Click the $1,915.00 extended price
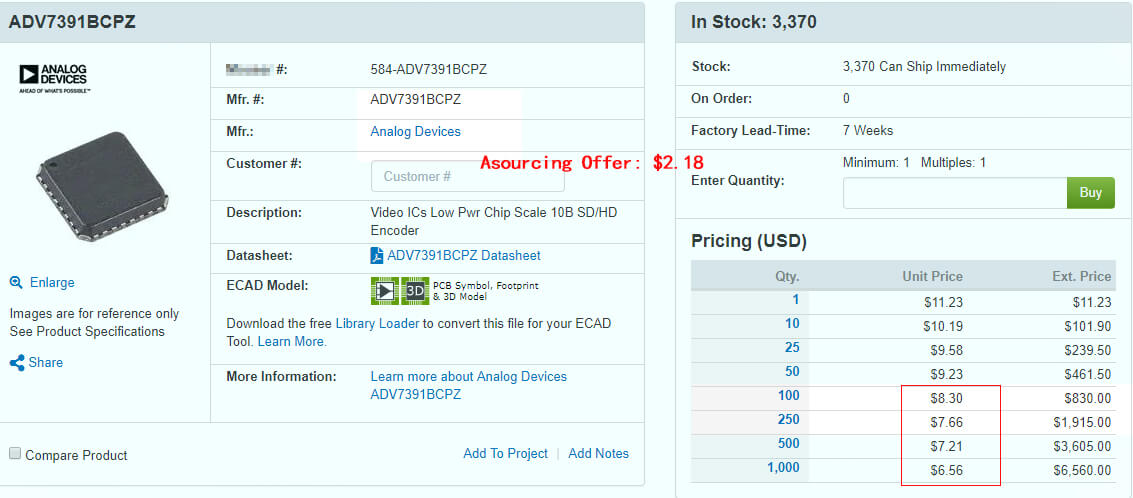 pyautogui.click(x=1082, y=422)
